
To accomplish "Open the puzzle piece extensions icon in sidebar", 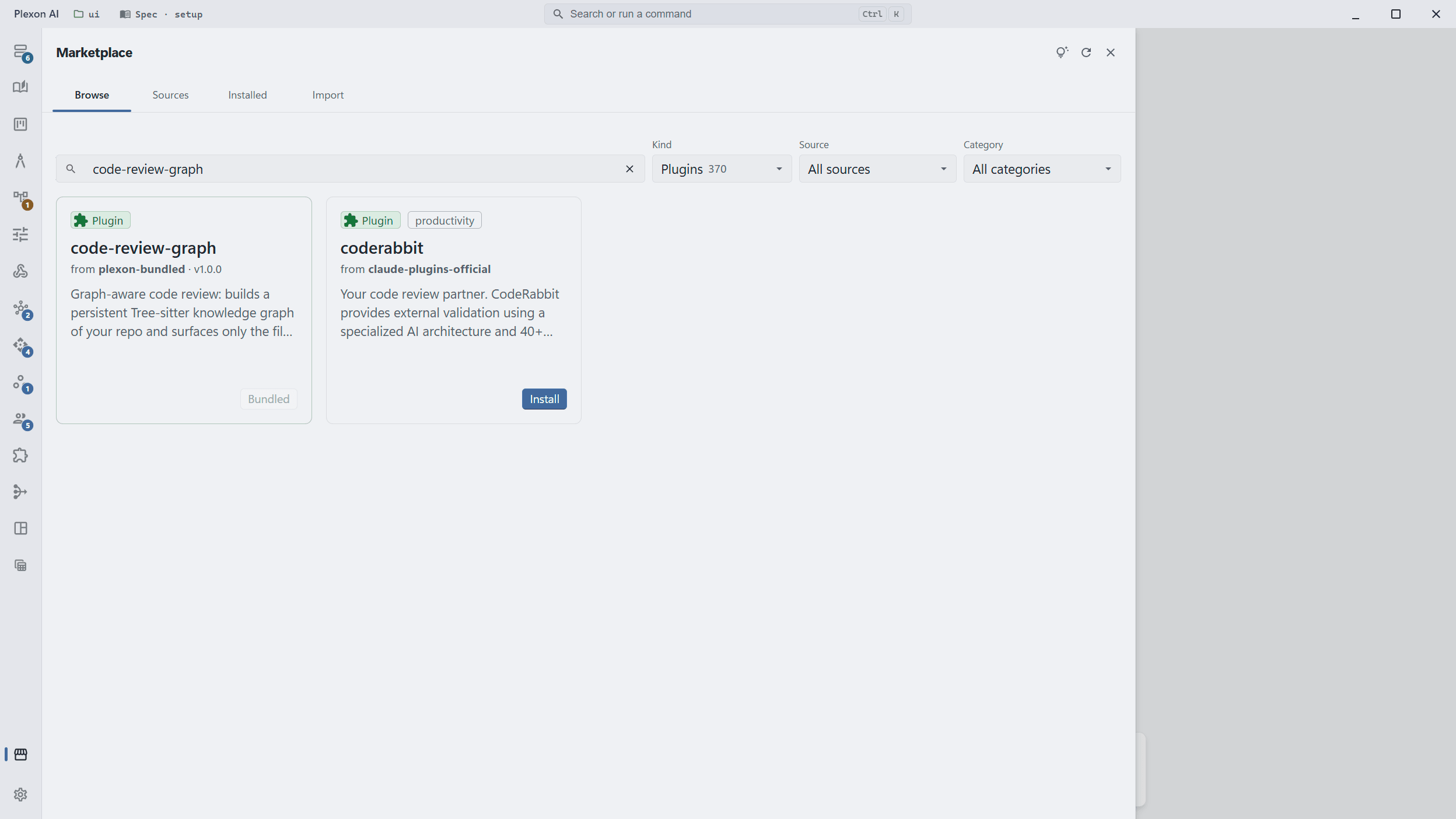I will [x=20, y=455].
